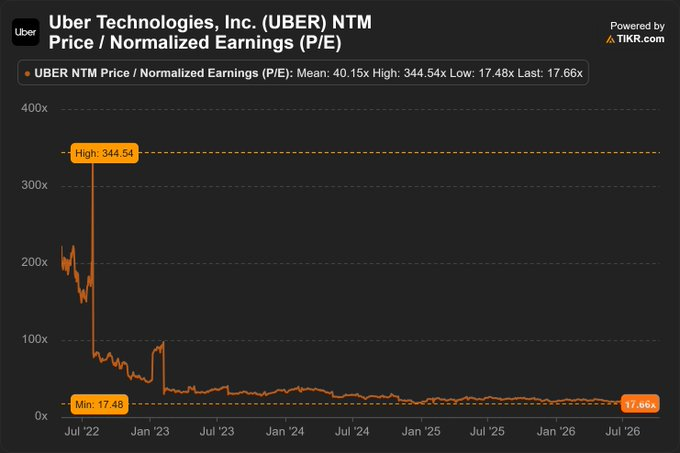Click the orange '17.66x' last value badge
Screen dimensions: 680x453
[x=640, y=404]
